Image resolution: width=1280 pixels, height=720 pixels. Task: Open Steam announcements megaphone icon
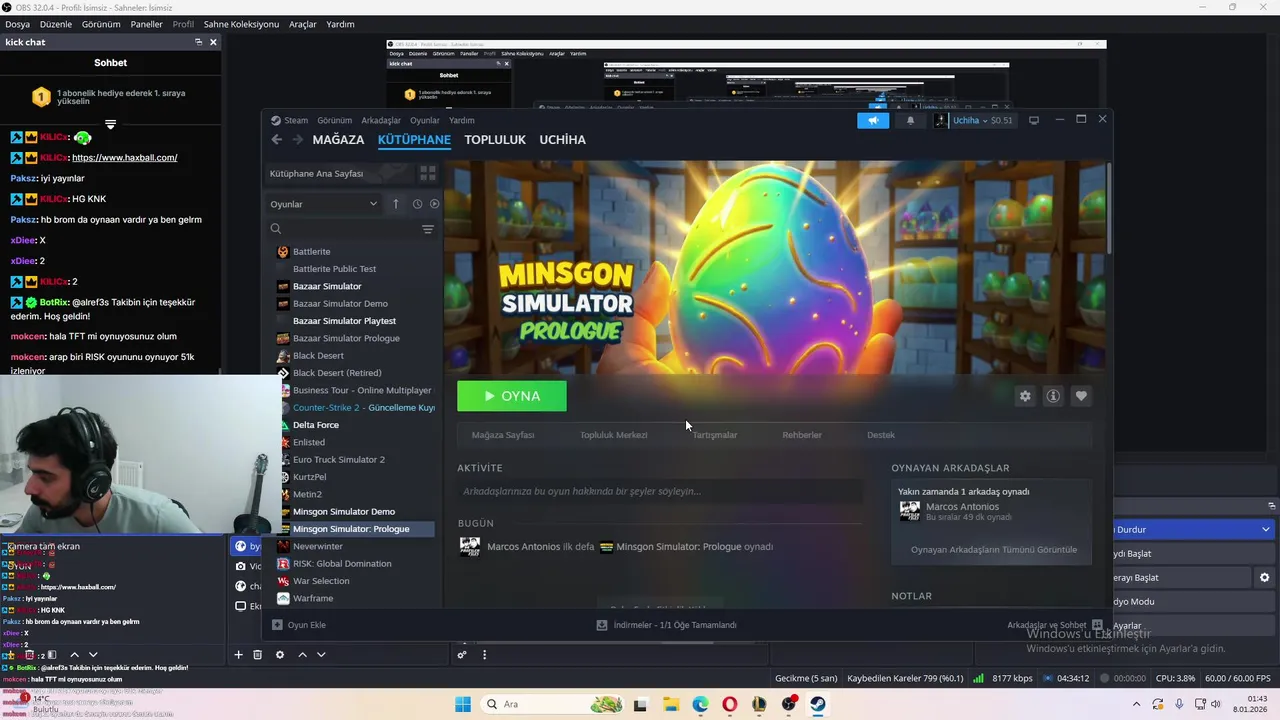[x=873, y=120]
